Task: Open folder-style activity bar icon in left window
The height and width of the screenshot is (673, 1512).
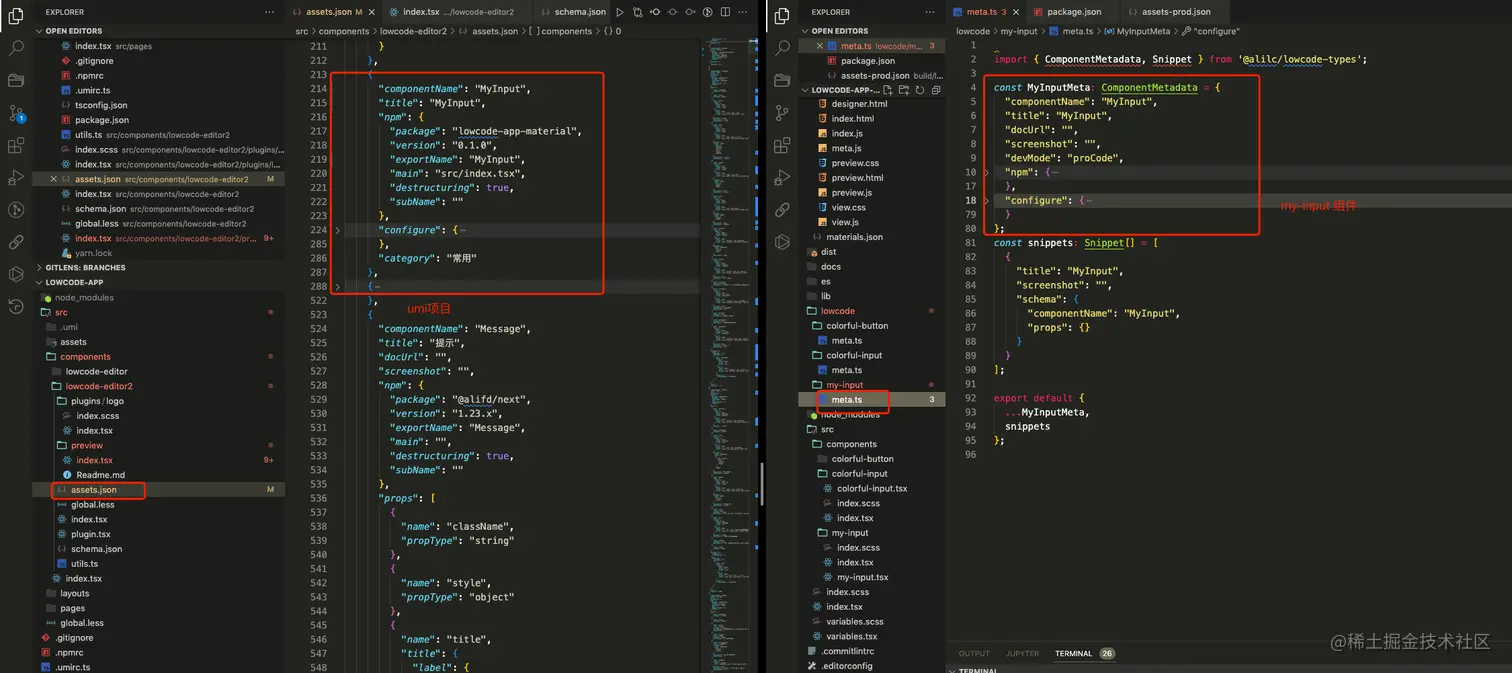Action: 15,80
